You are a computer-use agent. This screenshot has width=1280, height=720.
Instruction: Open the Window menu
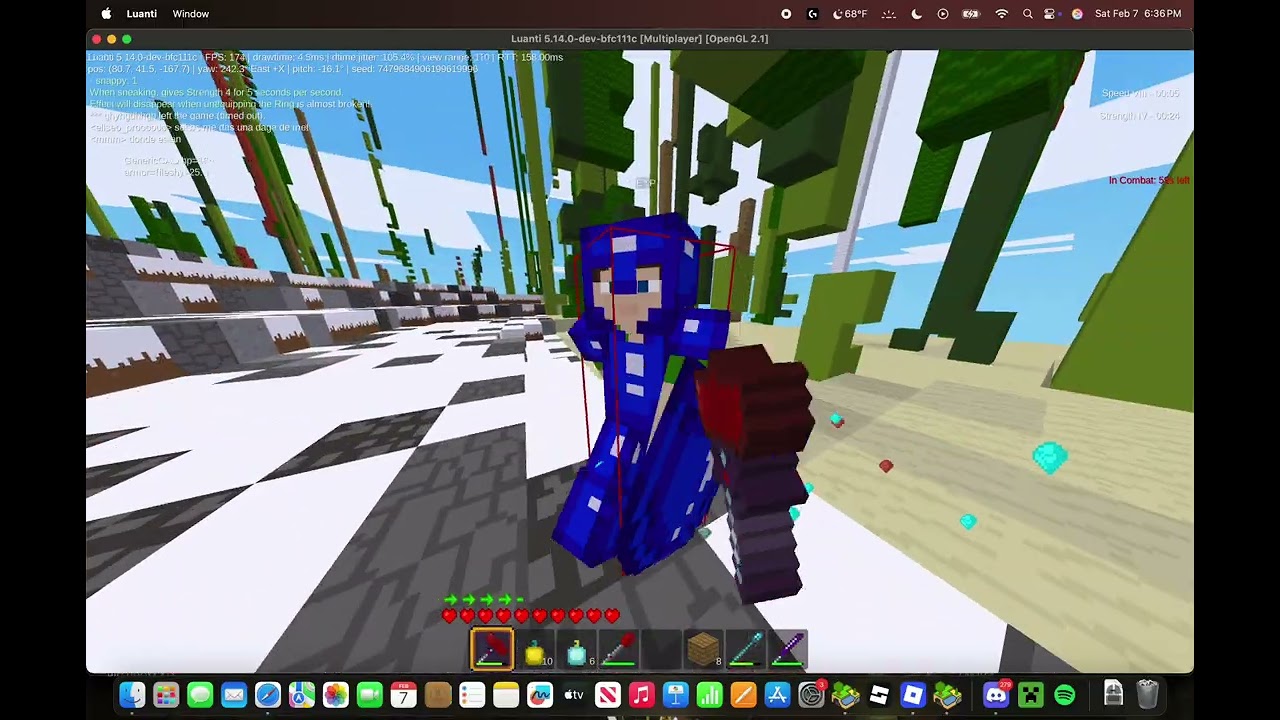(190, 14)
